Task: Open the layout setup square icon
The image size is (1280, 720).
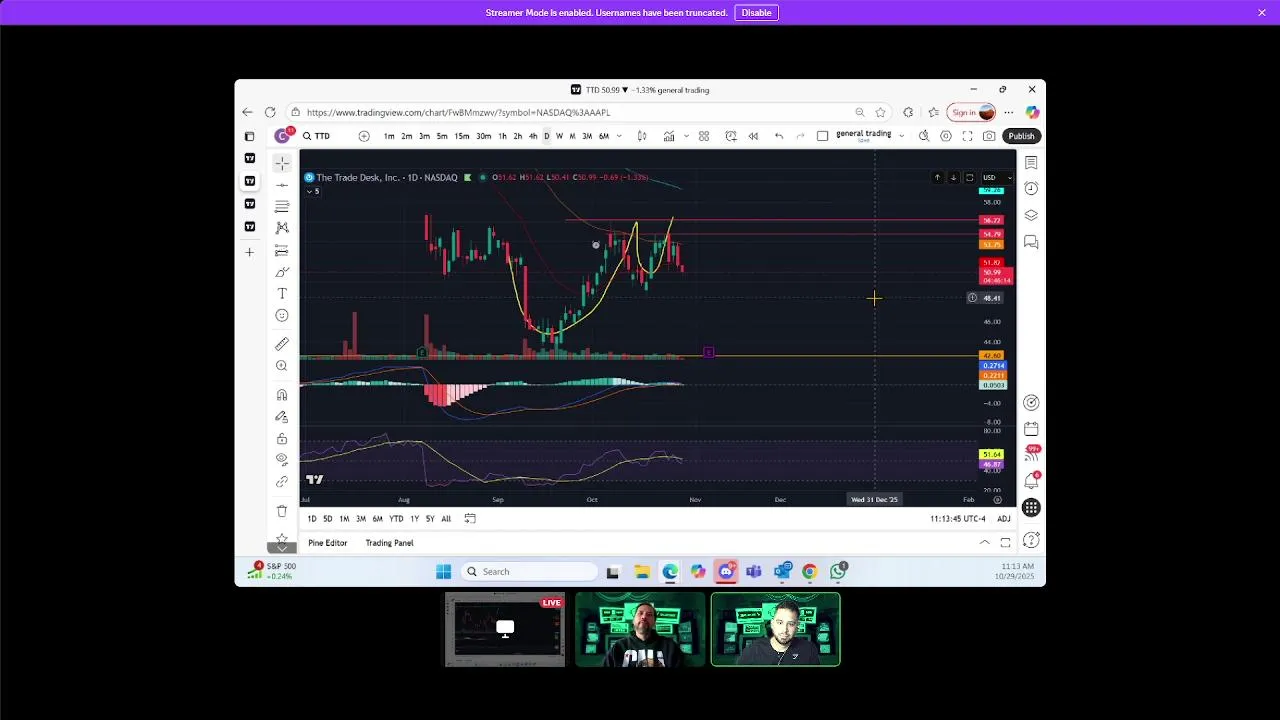Action: [x=822, y=136]
